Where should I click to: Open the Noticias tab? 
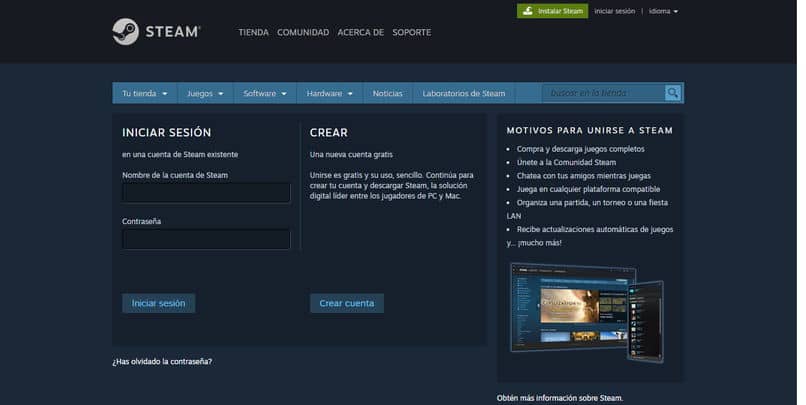[388, 94]
